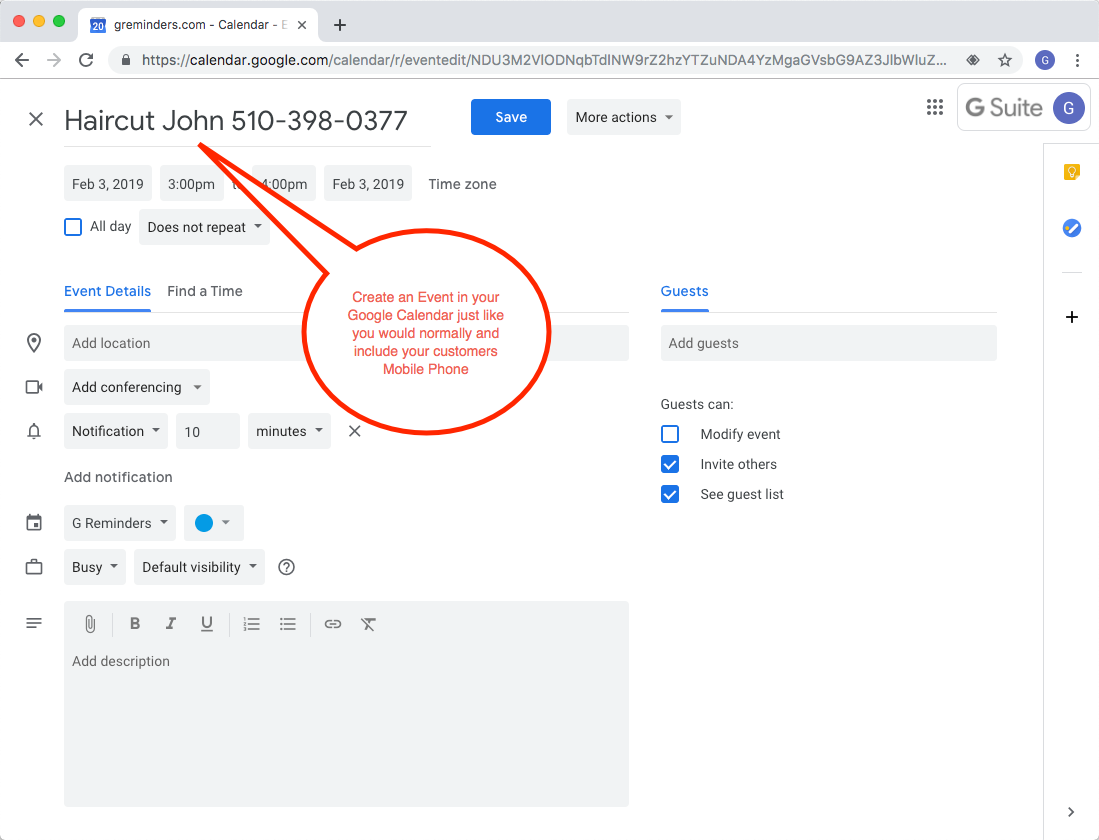The width and height of the screenshot is (1099, 840).
Task: Open the Chrome profile avatar
Action: pos(1044,60)
